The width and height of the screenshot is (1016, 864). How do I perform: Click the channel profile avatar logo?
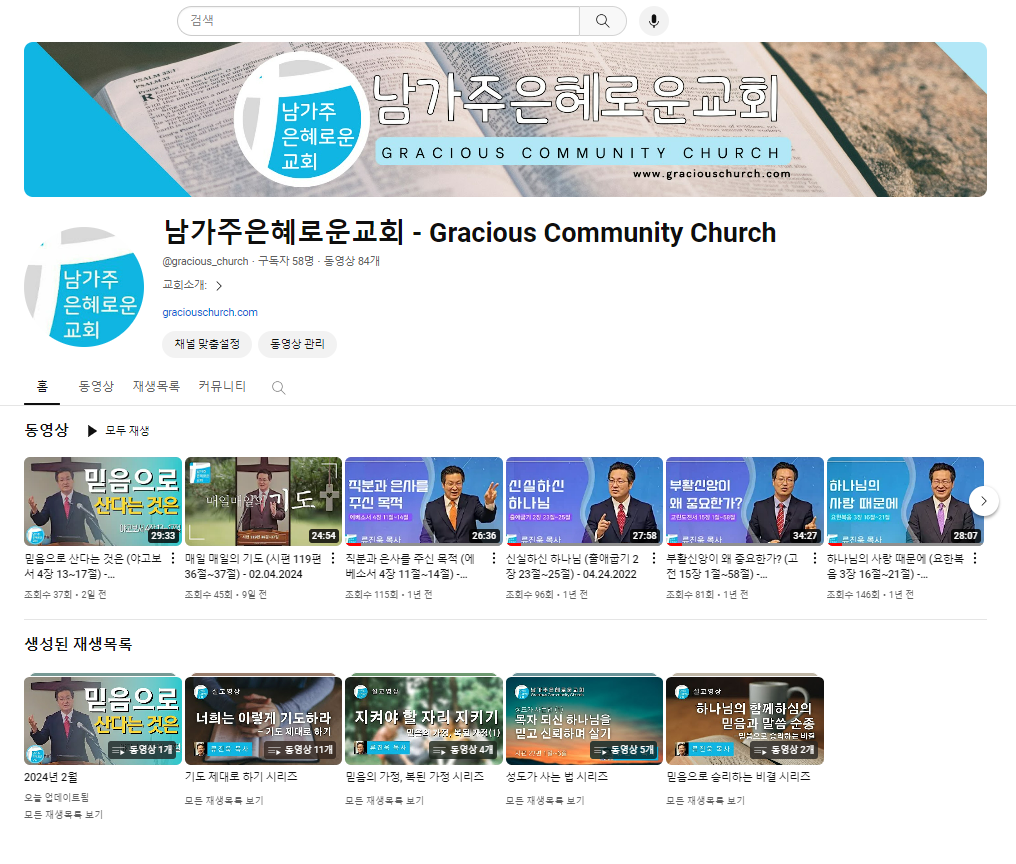(x=86, y=287)
